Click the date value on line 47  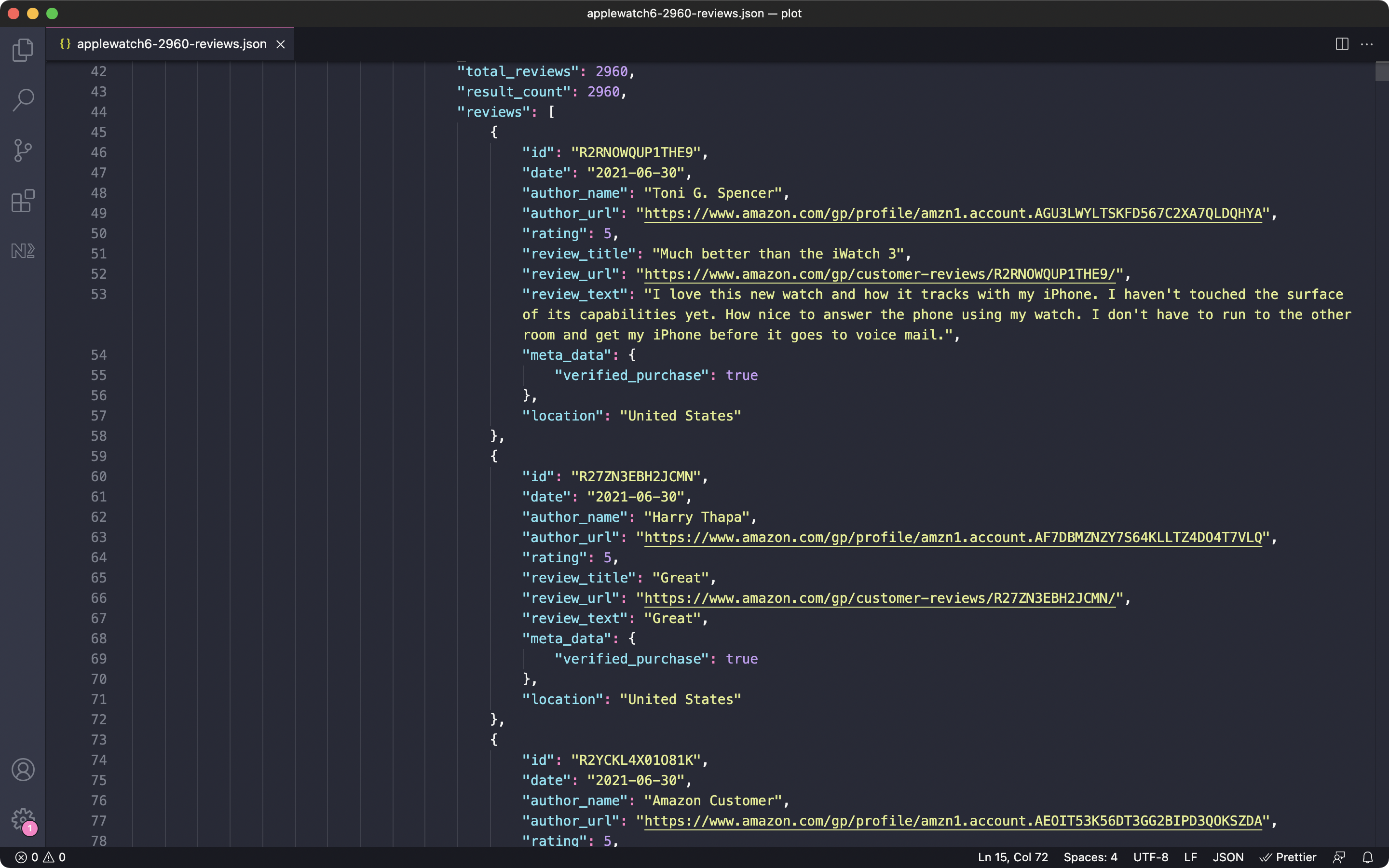636,173
